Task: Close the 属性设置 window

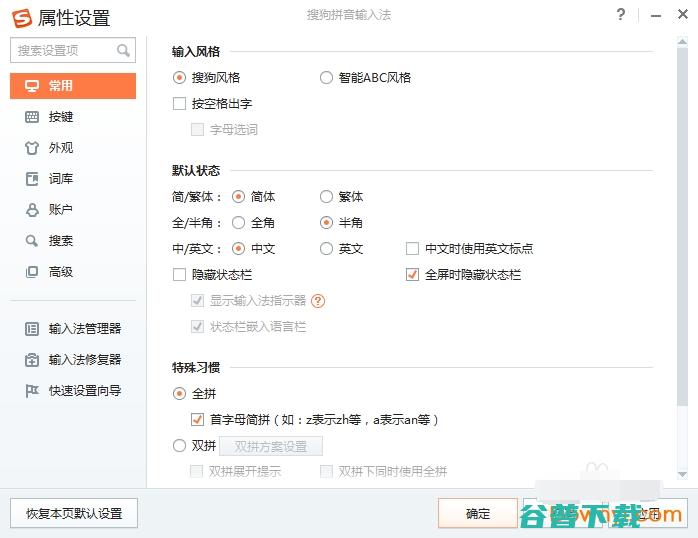Action: (682, 15)
